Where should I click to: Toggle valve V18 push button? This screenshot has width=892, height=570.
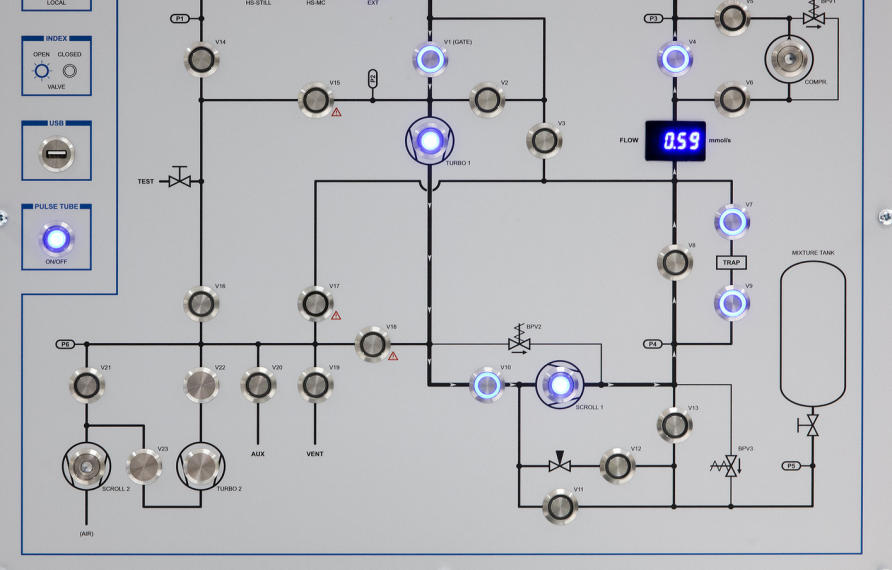click(x=373, y=344)
